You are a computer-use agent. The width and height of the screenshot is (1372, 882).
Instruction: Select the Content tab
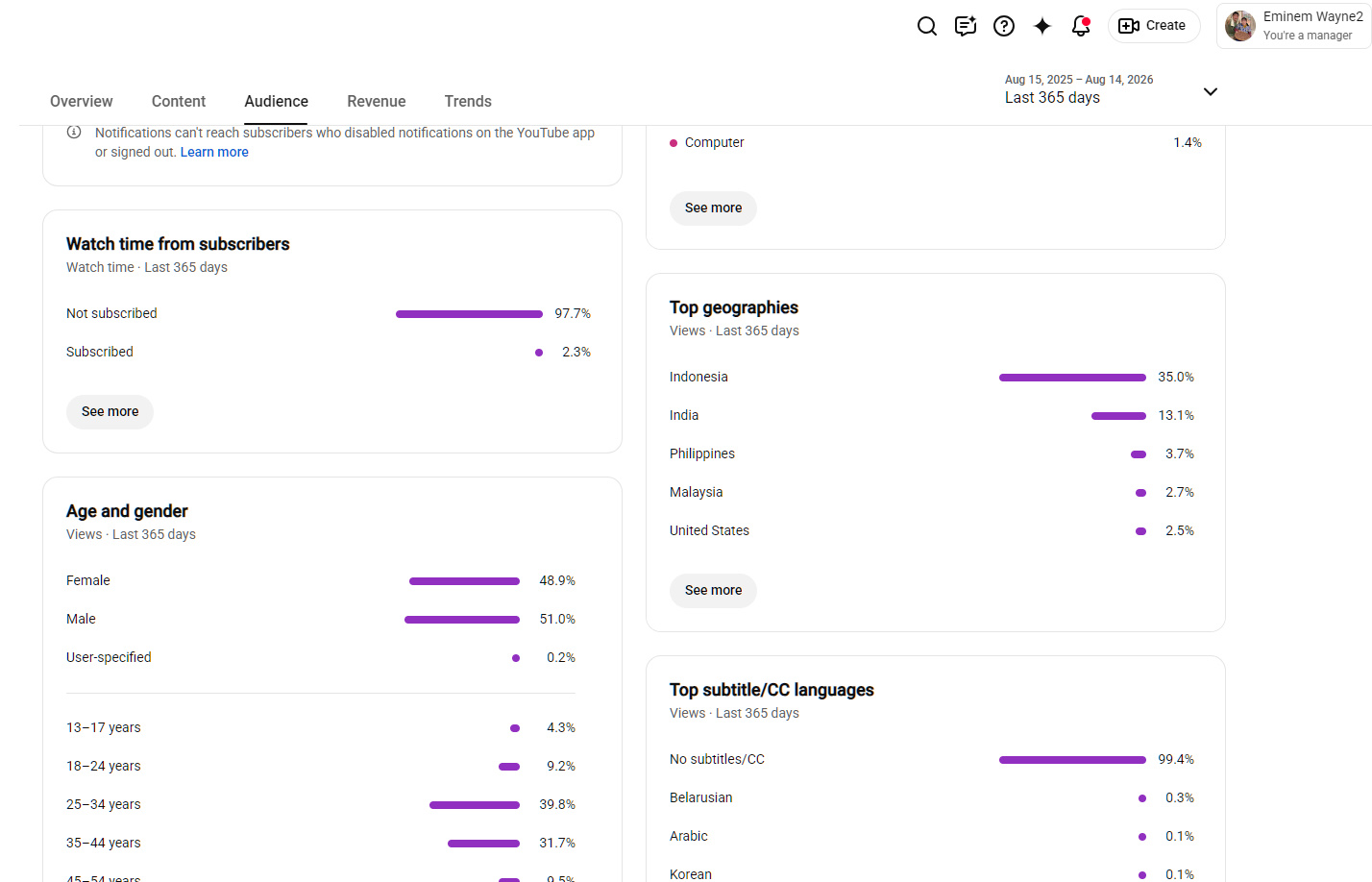pos(179,101)
